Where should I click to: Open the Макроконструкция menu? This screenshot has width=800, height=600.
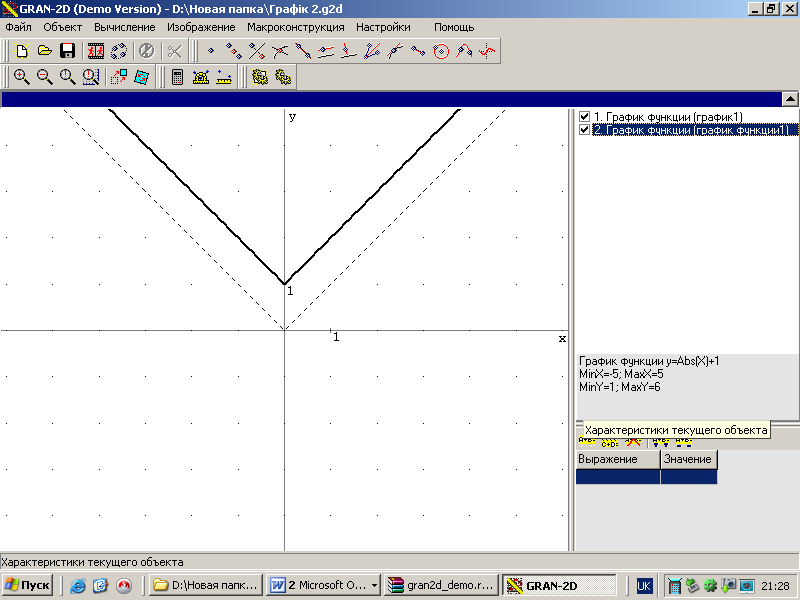coord(295,27)
